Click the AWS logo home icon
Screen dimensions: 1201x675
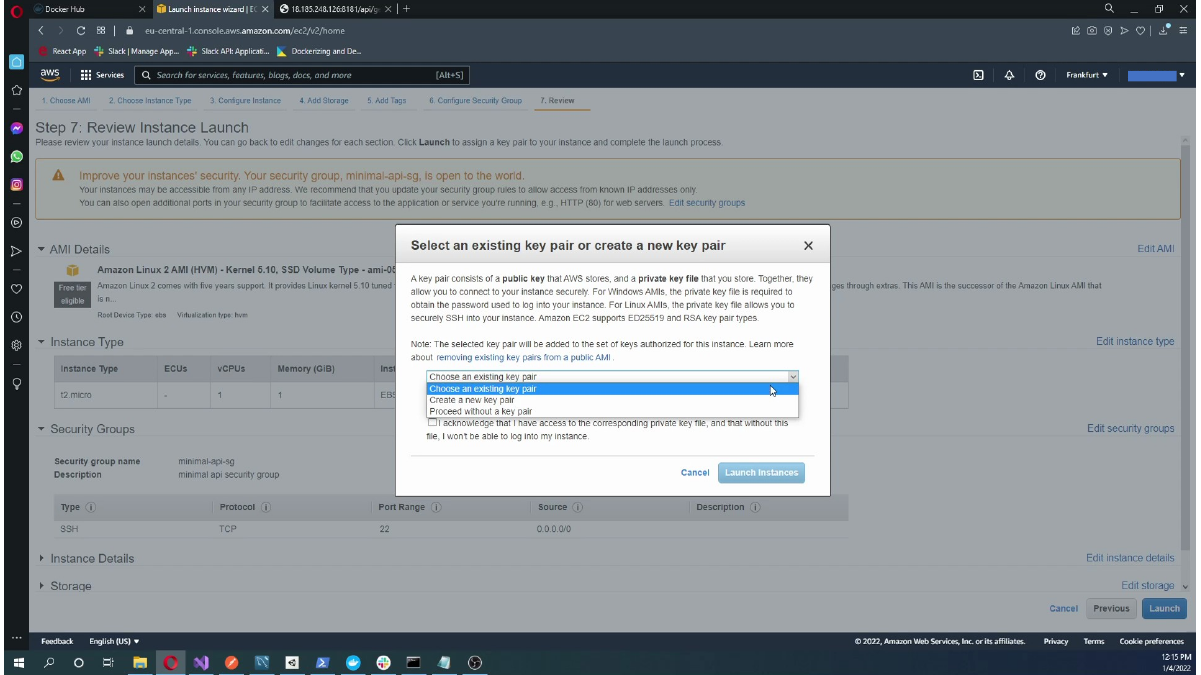click(49, 75)
